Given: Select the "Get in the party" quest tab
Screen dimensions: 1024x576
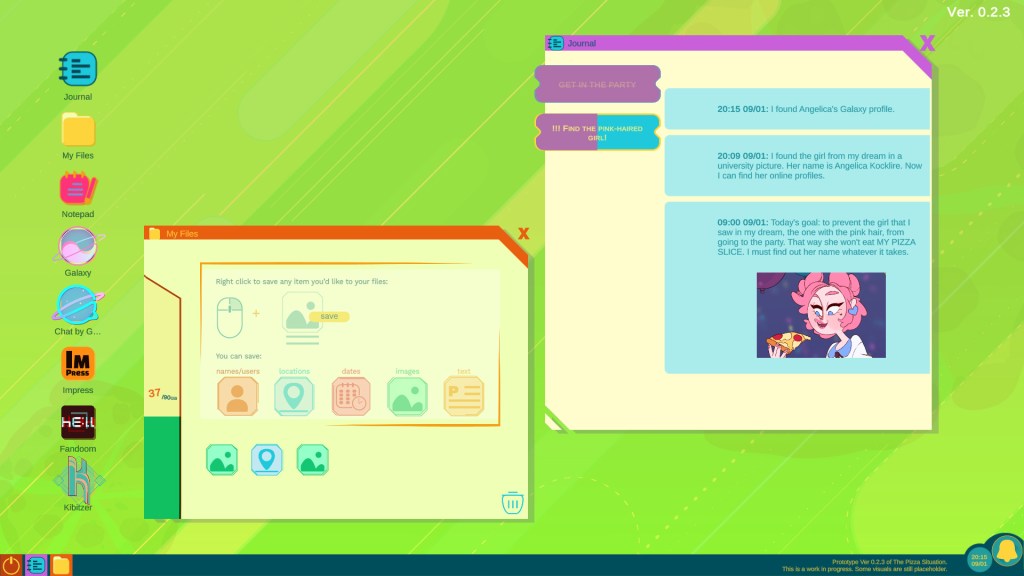Looking at the screenshot, I should click(597, 85).
